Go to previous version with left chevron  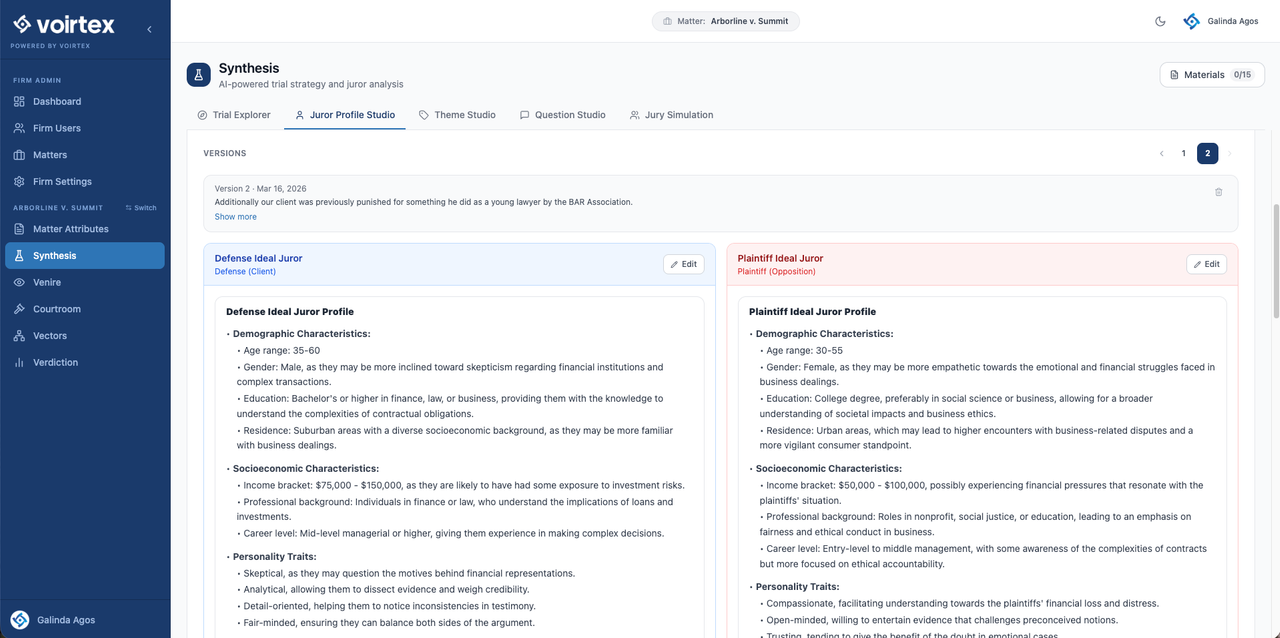(x=1161, y=154)
